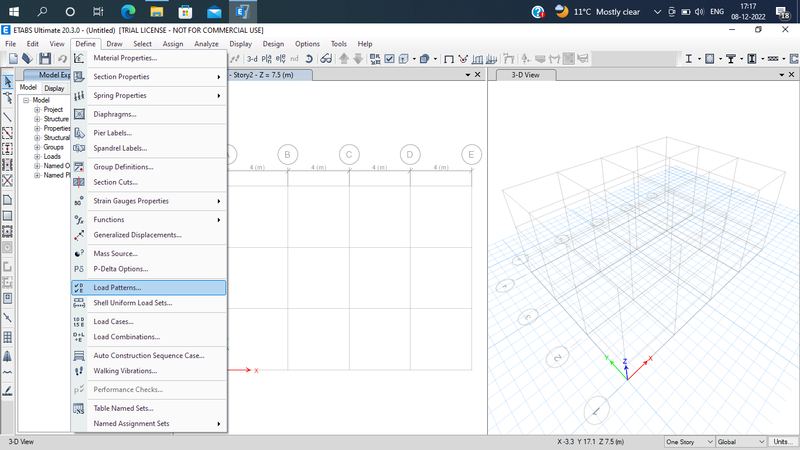Click the Mass Source menu icon
This screenshot has height=450, width=800.
pyautogui.click(x=79, y=254)
